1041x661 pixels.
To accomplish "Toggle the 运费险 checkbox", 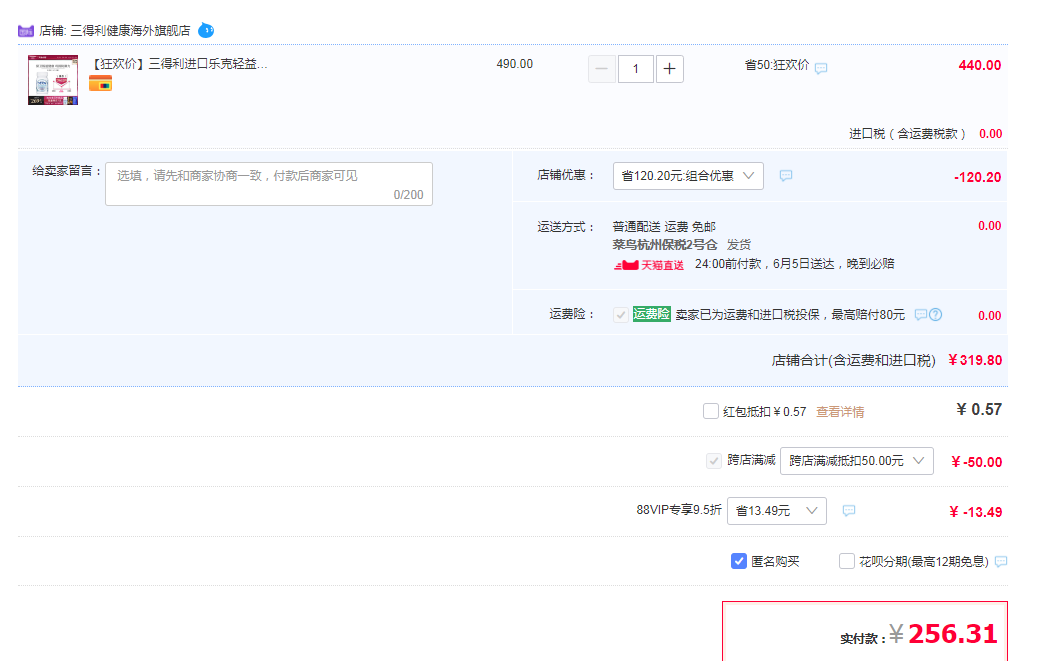I will pyautogui.click(x=621, y=315).
